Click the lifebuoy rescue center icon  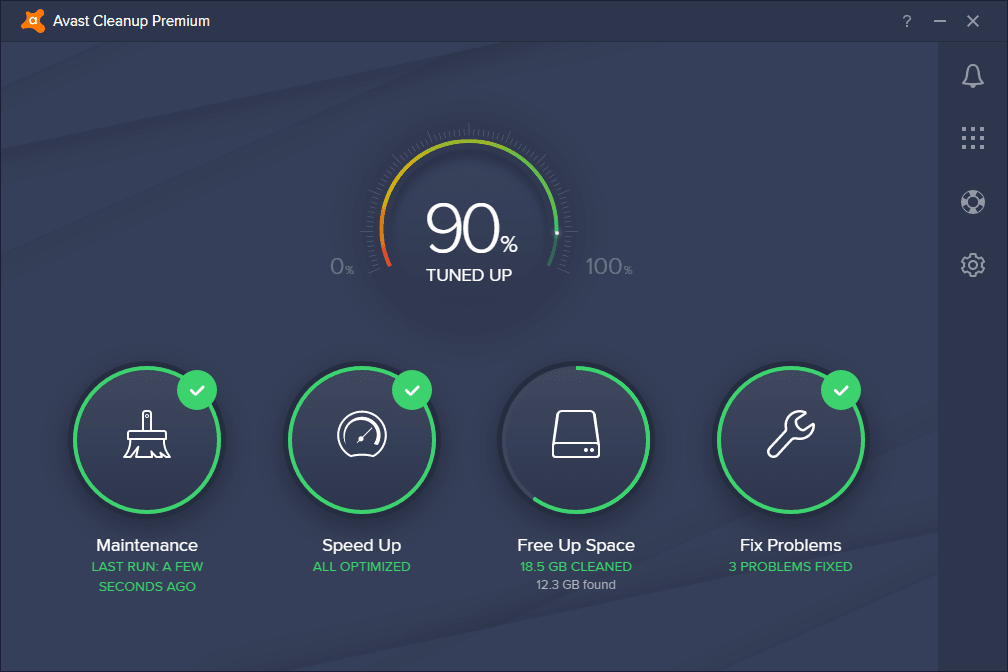[972, 201]
